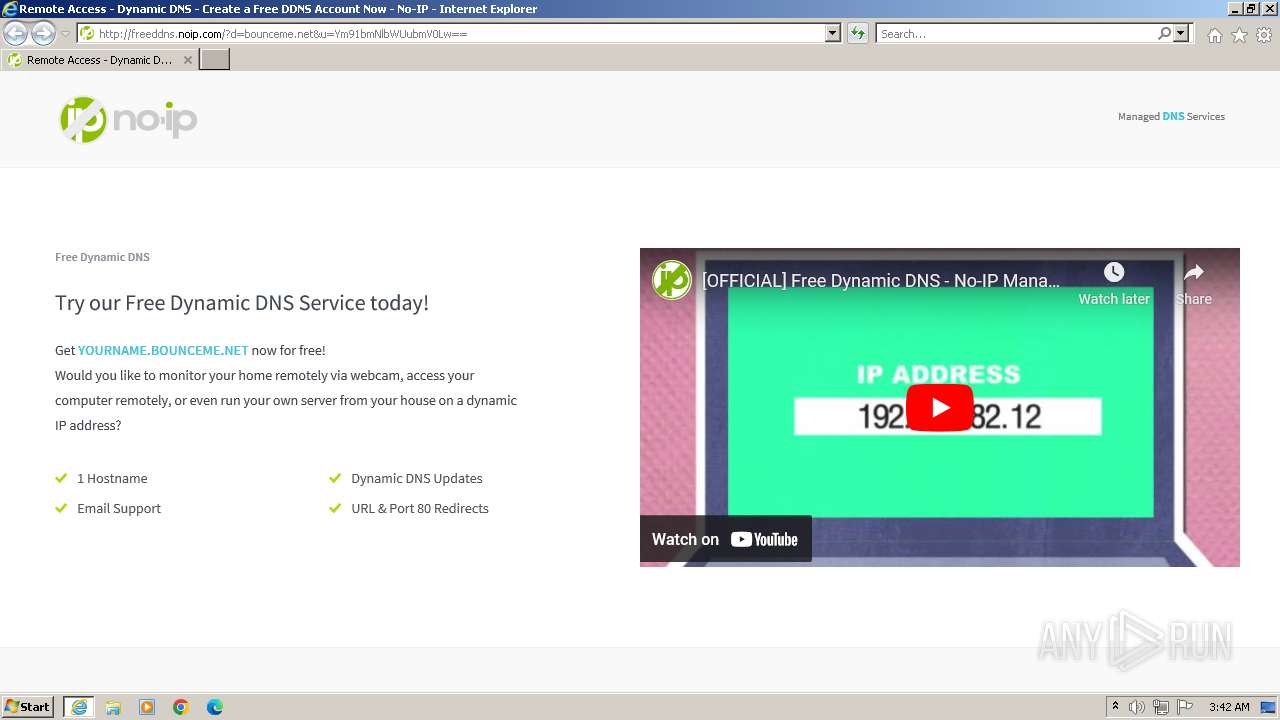The image size is (1280, 720).
Task: Open the Home icon in toolbar
Action: point(1214,35)
